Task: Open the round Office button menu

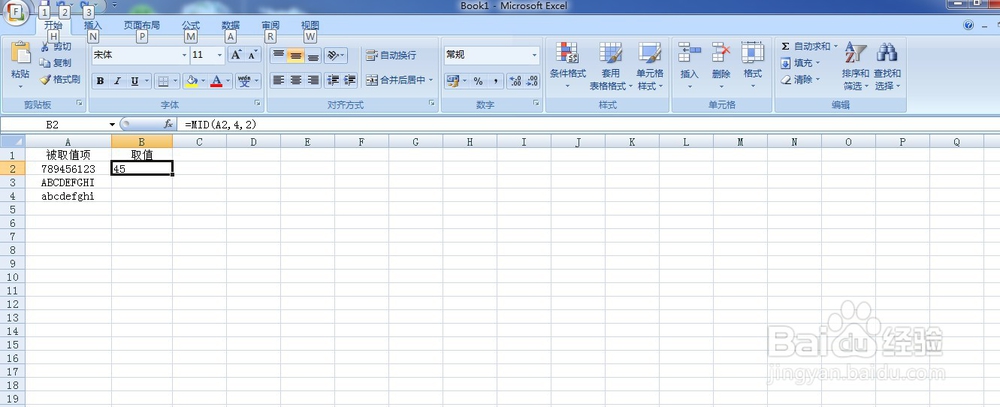Action: pos(15,13)
